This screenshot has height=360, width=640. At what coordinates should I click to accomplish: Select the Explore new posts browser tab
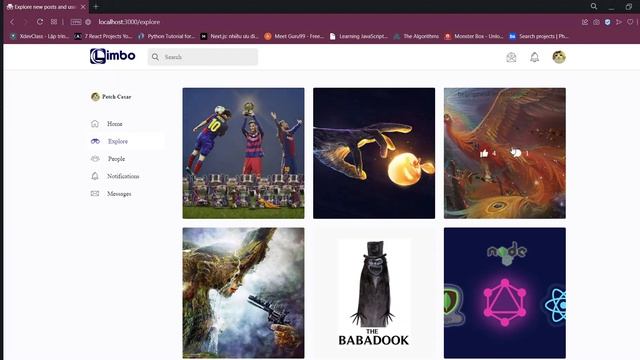[x=46, y=7]
